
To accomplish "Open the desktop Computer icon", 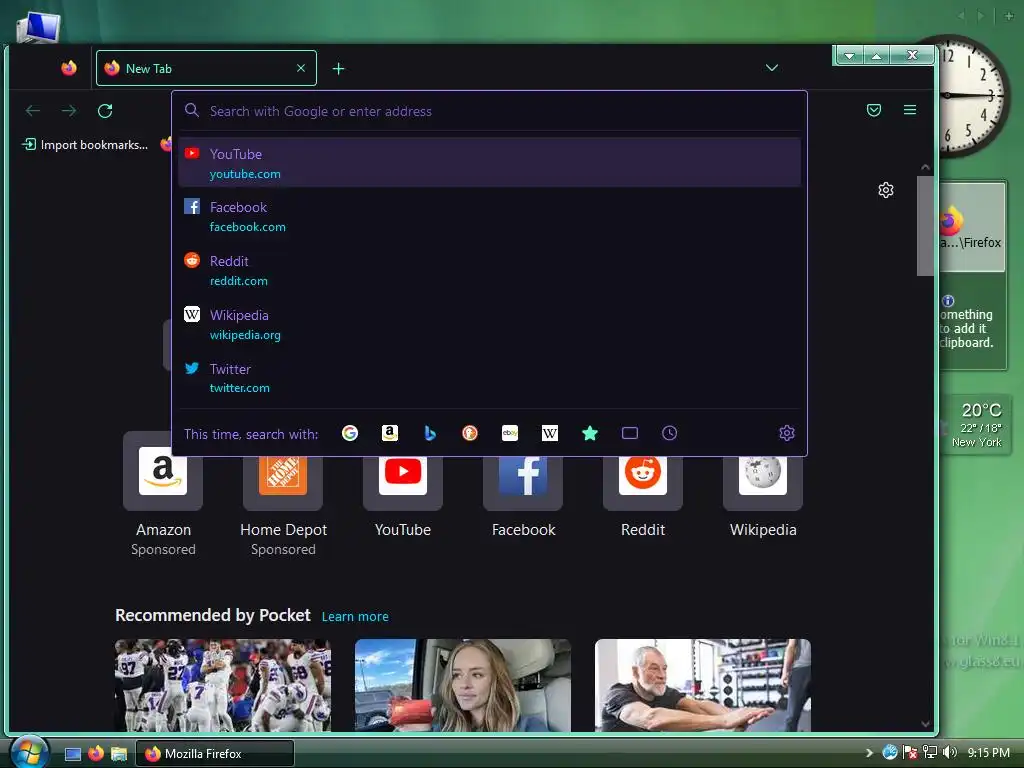I will (x=39, y=27).
